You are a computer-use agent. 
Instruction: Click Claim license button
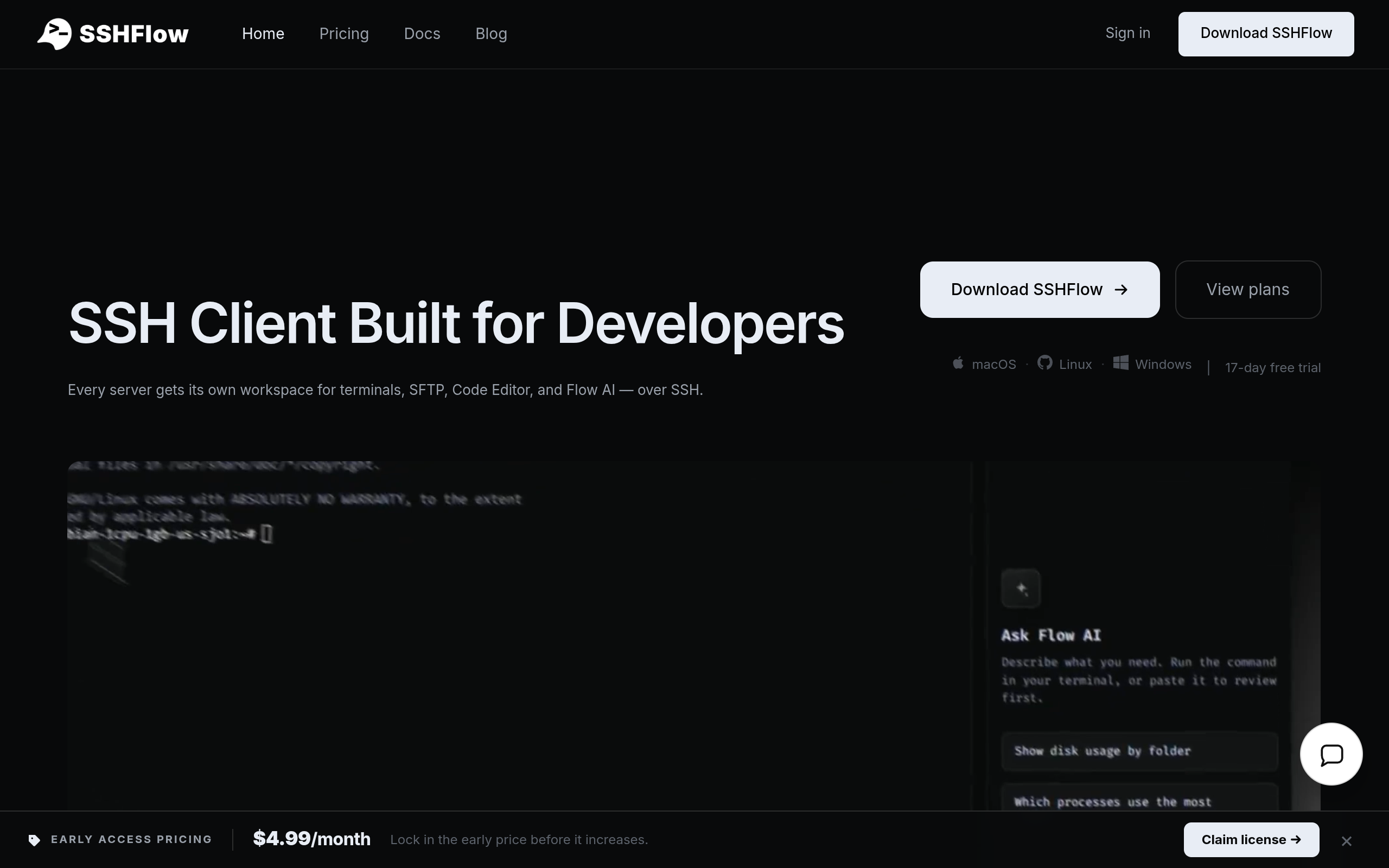[x=1251, y=840]
